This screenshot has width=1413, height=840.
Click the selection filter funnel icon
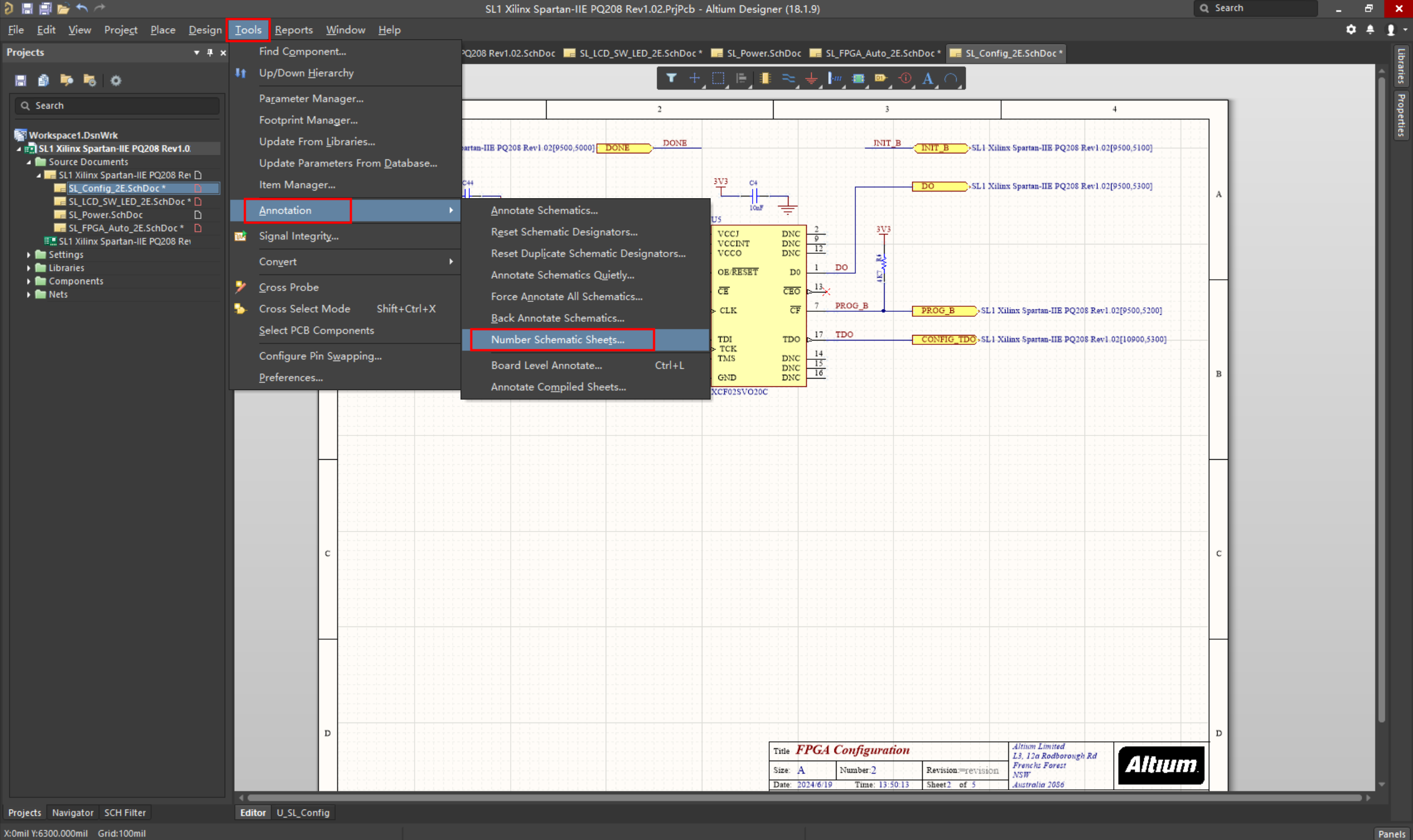coord(671,79)
